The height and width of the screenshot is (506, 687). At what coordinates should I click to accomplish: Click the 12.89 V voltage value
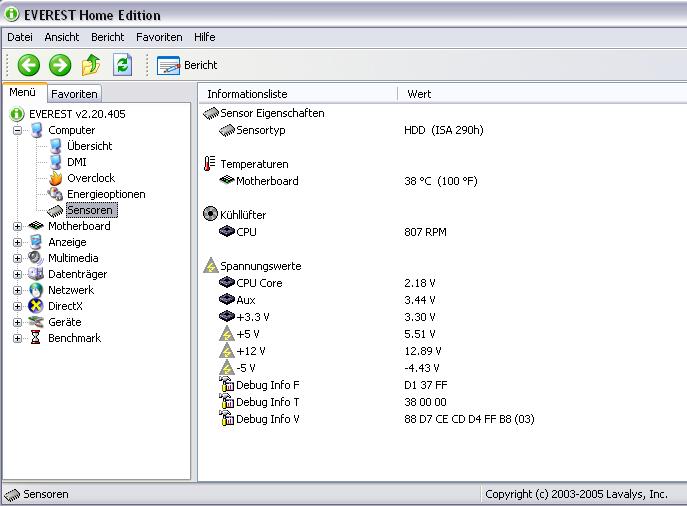point(422,351)
